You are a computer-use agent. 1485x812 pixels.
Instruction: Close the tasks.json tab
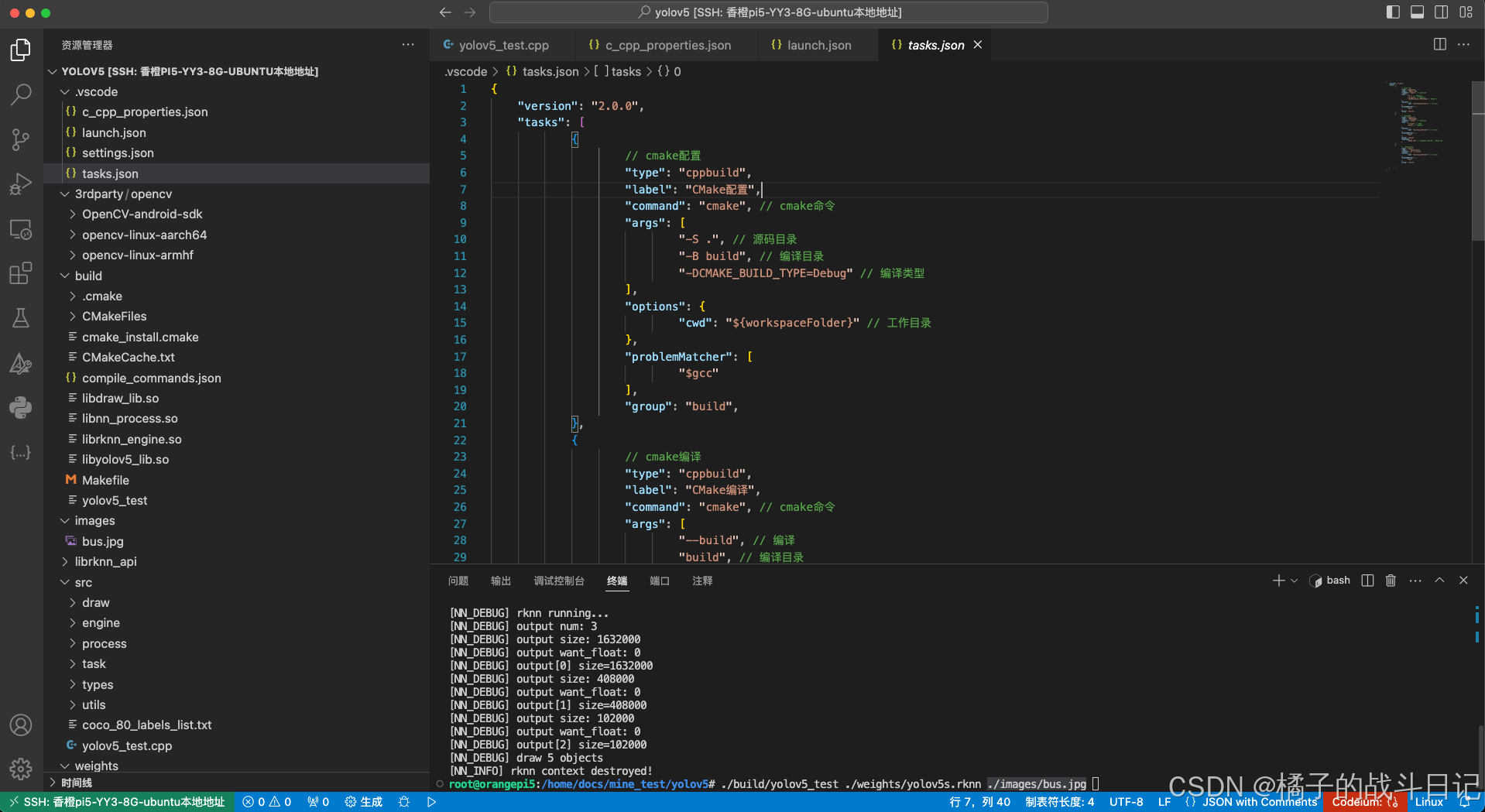point(978,45)
